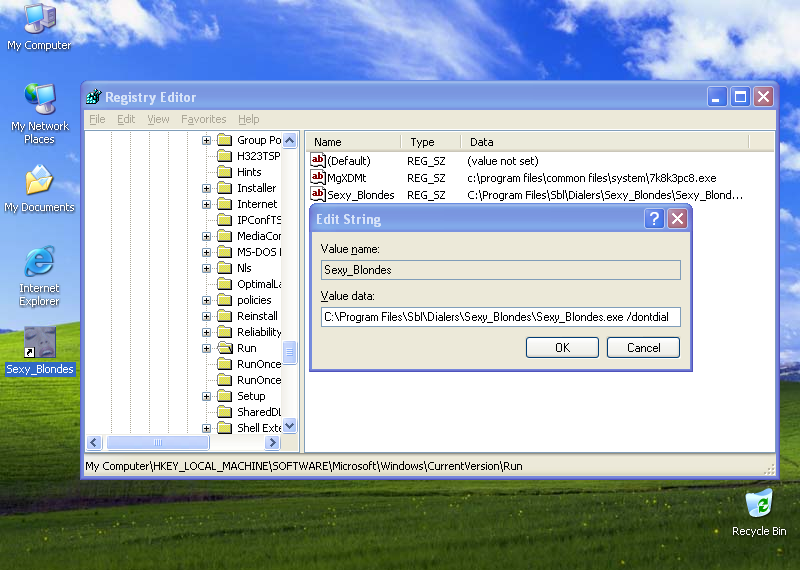Viewport: 800px width, 570px height.
Task: Expand the Internet tree node
Action: [x=206, y=204]
